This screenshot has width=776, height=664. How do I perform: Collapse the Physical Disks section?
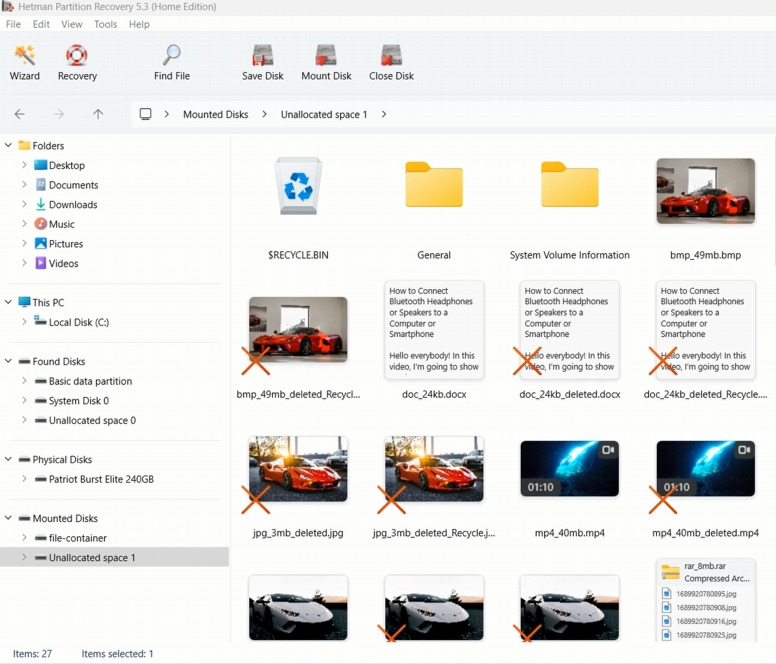click(x=8, y=459)
